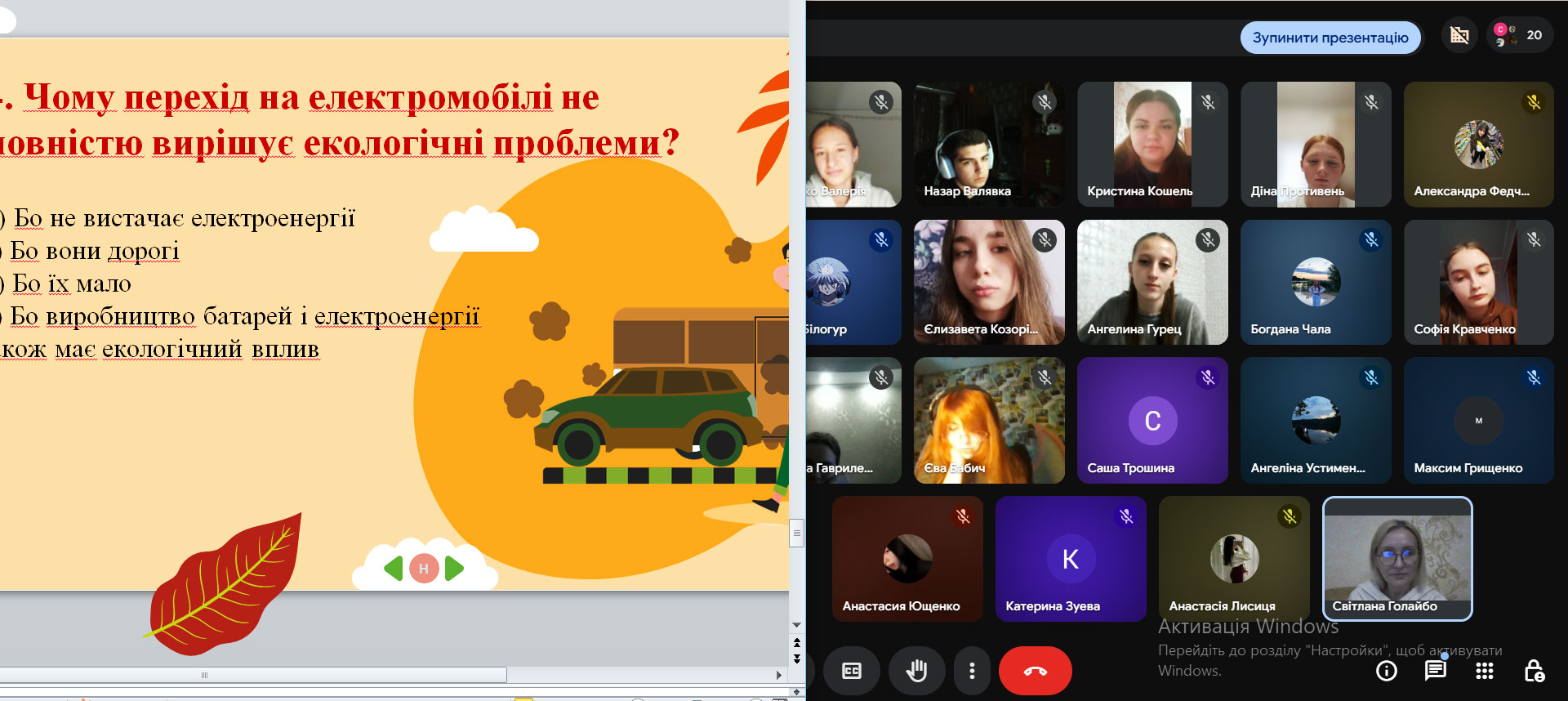Click mute icon on Назар Валявка tile

(x=1045, y=102)
